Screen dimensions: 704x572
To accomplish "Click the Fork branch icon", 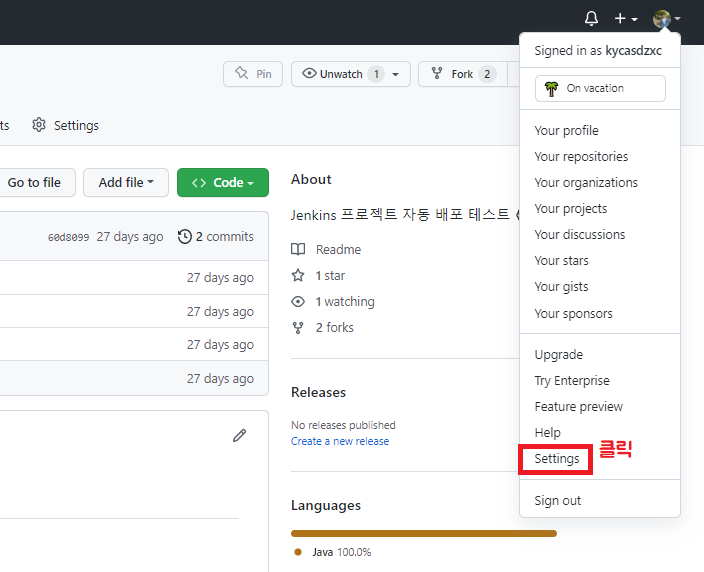I will 437,73.
